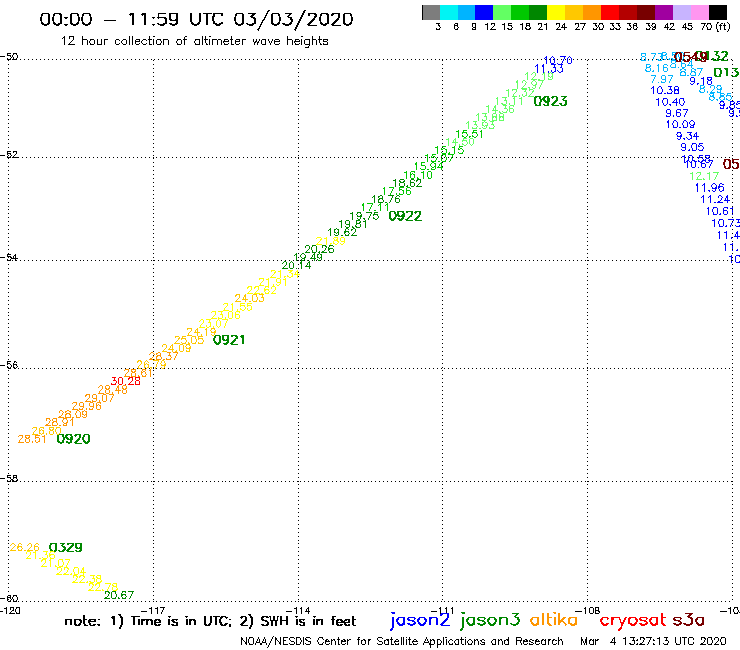Click the time stamp 0921 on the track
The width and height of the screenshot is (740, 650).
(229, 340)
